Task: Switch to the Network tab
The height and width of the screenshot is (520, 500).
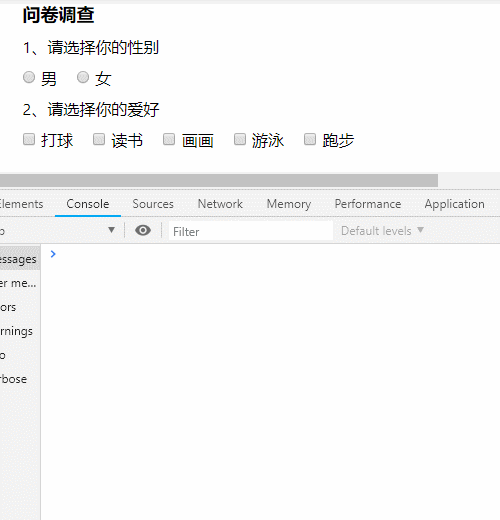Action: (x=220, y=204)
